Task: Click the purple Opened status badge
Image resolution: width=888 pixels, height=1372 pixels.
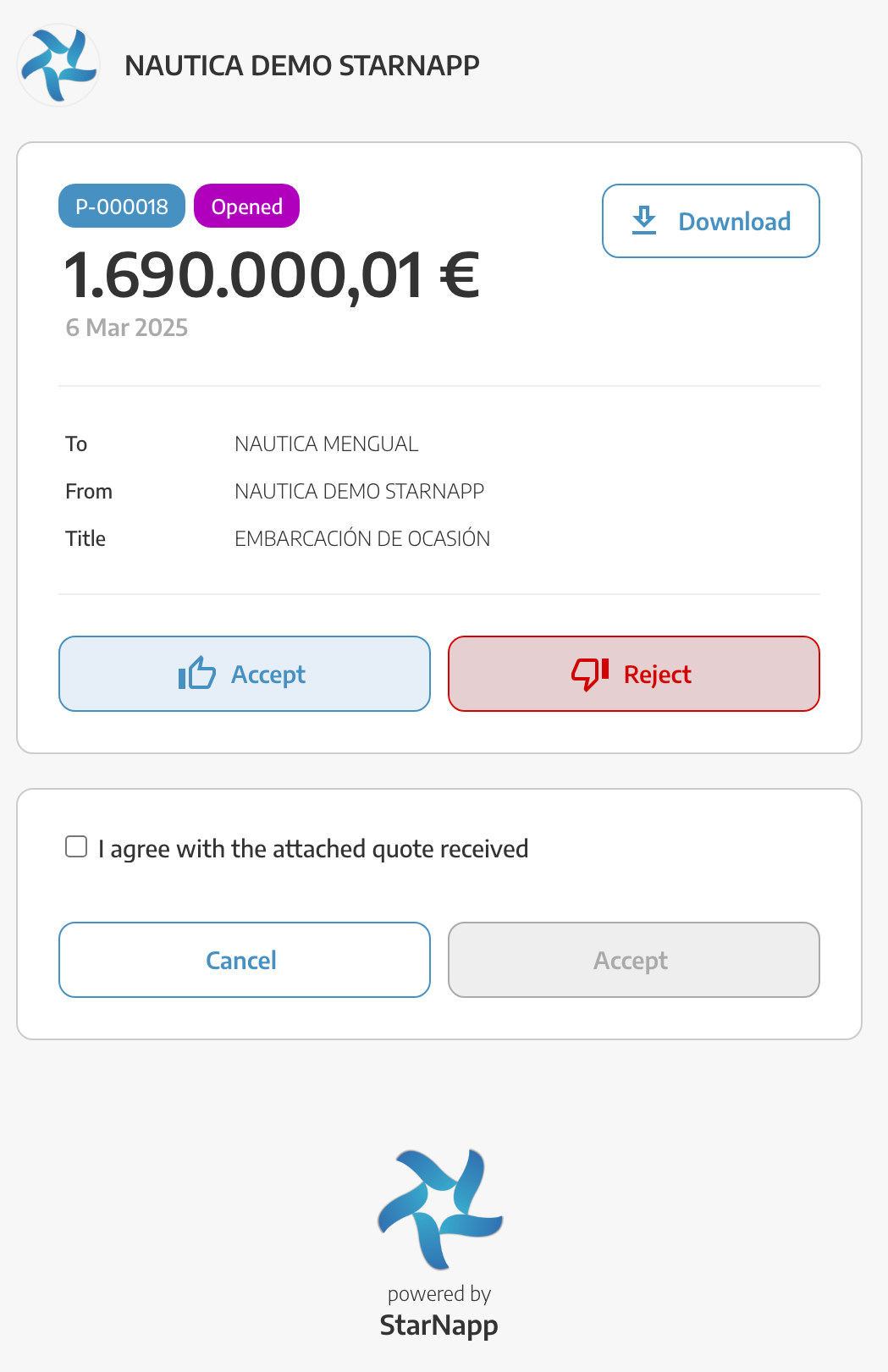Action: pos(247,206)
